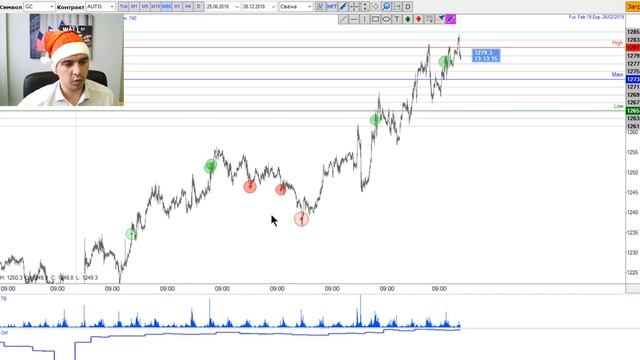The image size is (640, 360).
Task: Click the blue 1279.3 price tooltip box
Action: point(486,56)
